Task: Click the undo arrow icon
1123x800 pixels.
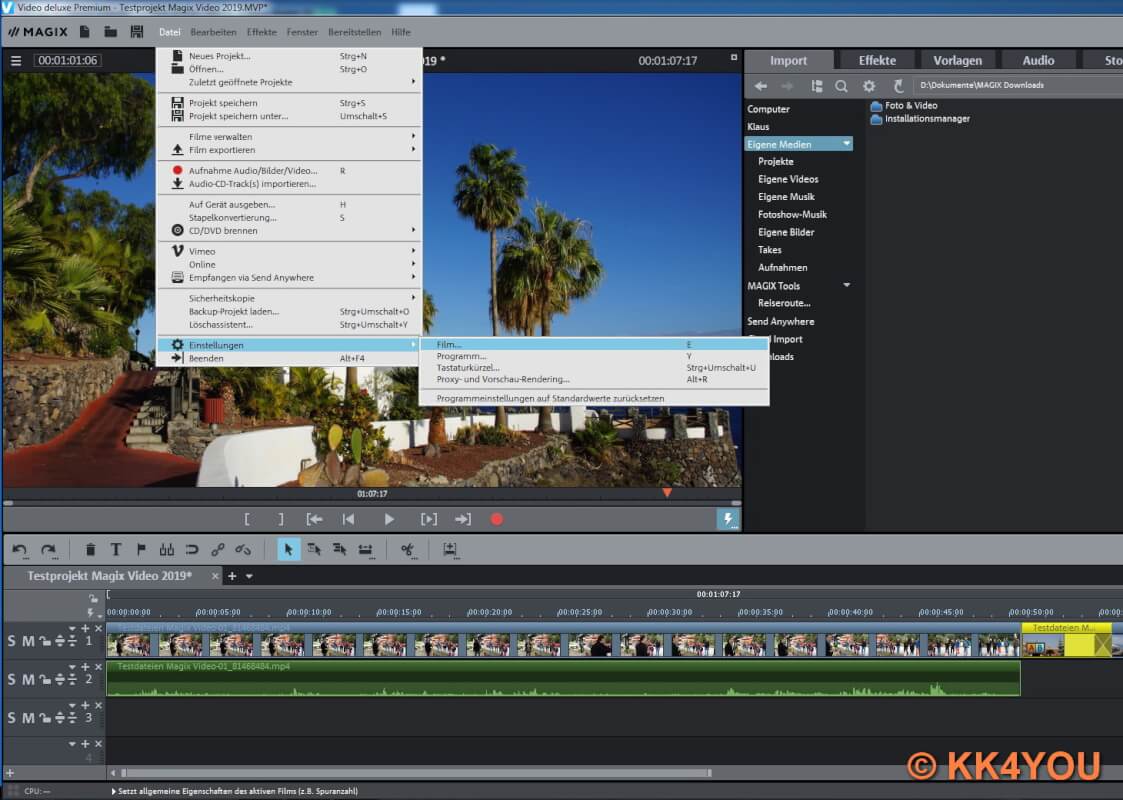Action: pyautogui.click(x=20, y=549)
